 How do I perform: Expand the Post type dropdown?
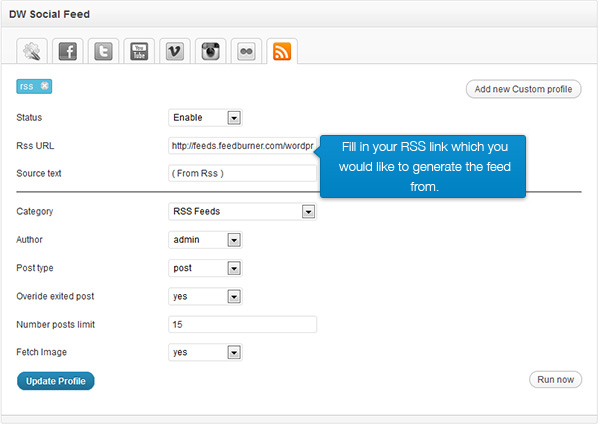point(205,268)
